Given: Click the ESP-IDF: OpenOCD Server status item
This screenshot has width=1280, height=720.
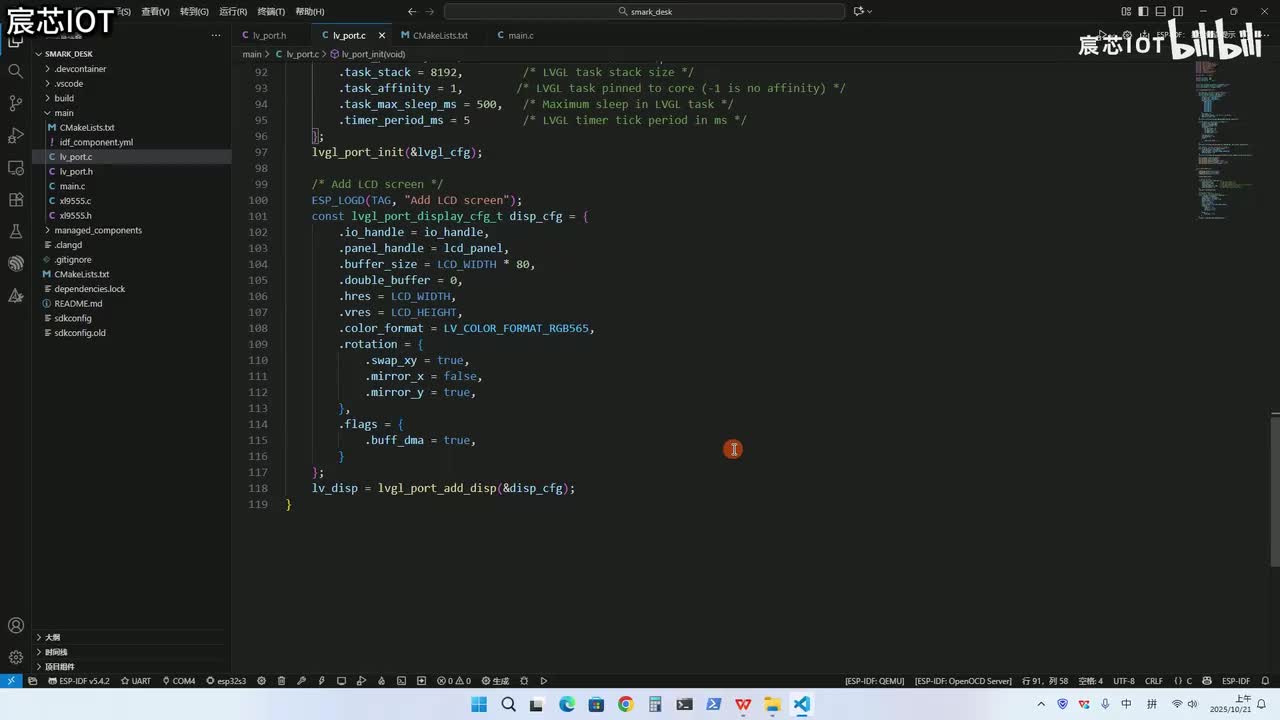Looking at the screenshot, I should click(963, 681).
